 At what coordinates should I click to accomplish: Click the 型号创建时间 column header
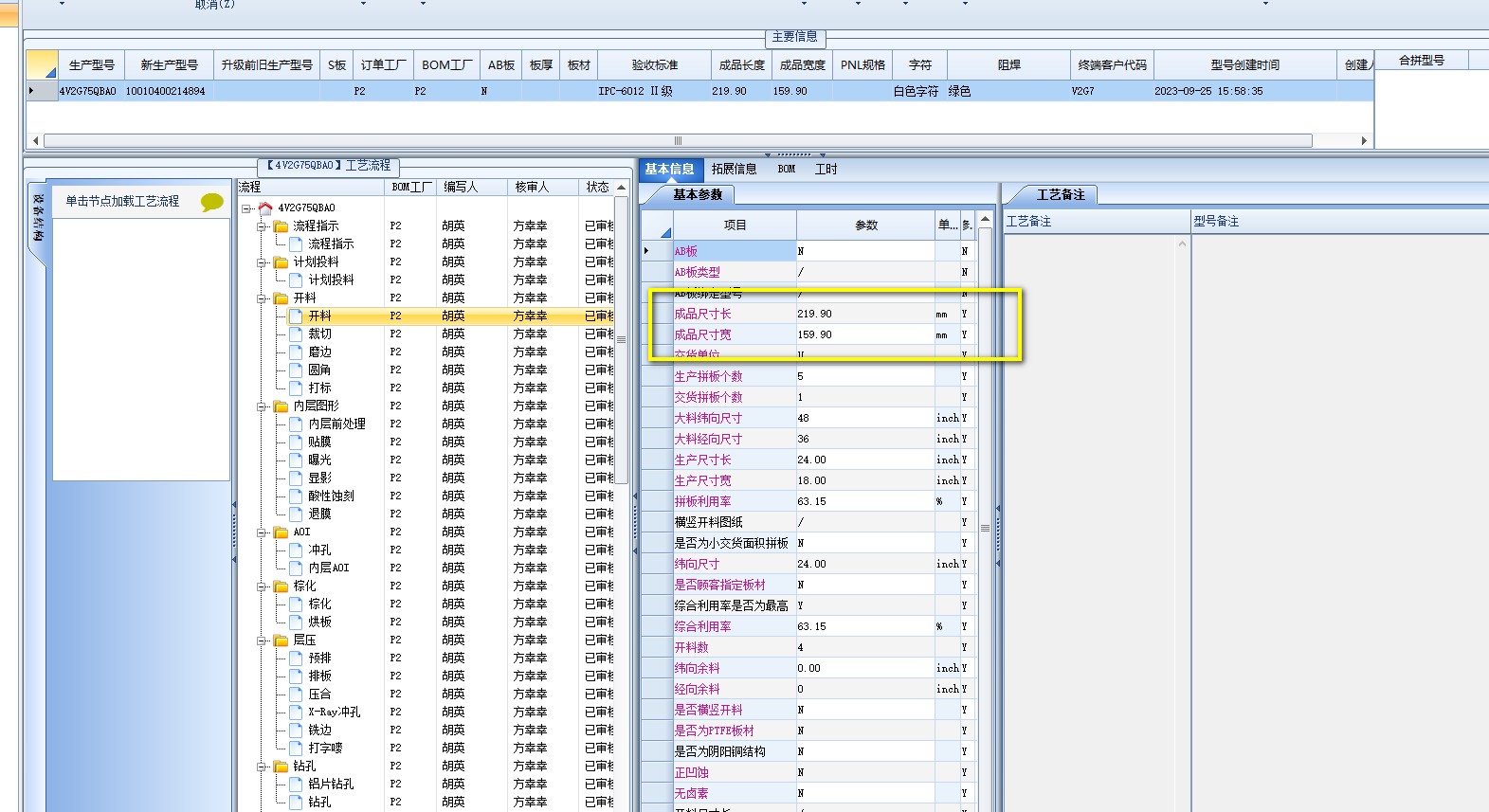[1245, 64]
